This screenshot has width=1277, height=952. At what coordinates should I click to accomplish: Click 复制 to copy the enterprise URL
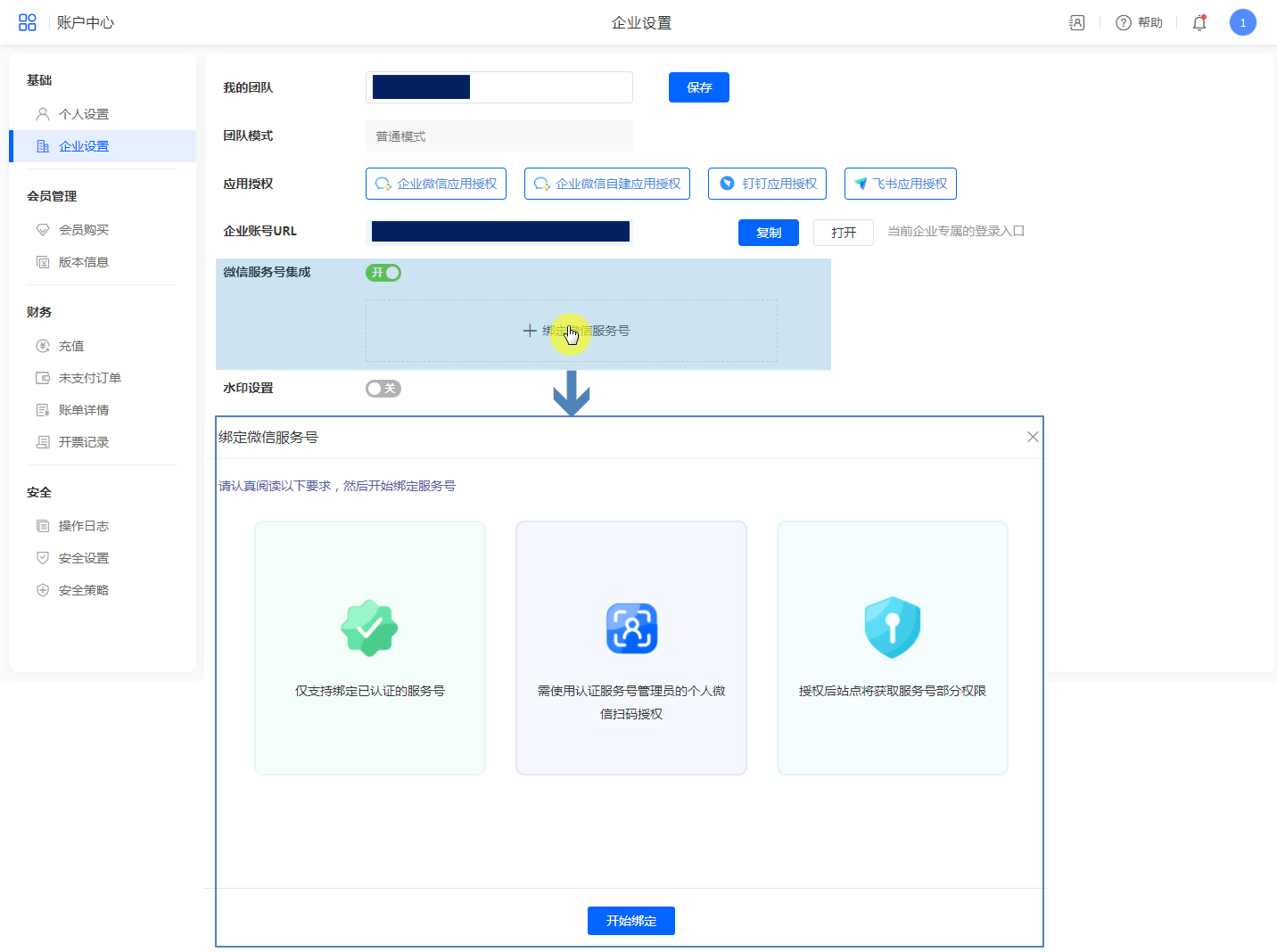[768, 233]
